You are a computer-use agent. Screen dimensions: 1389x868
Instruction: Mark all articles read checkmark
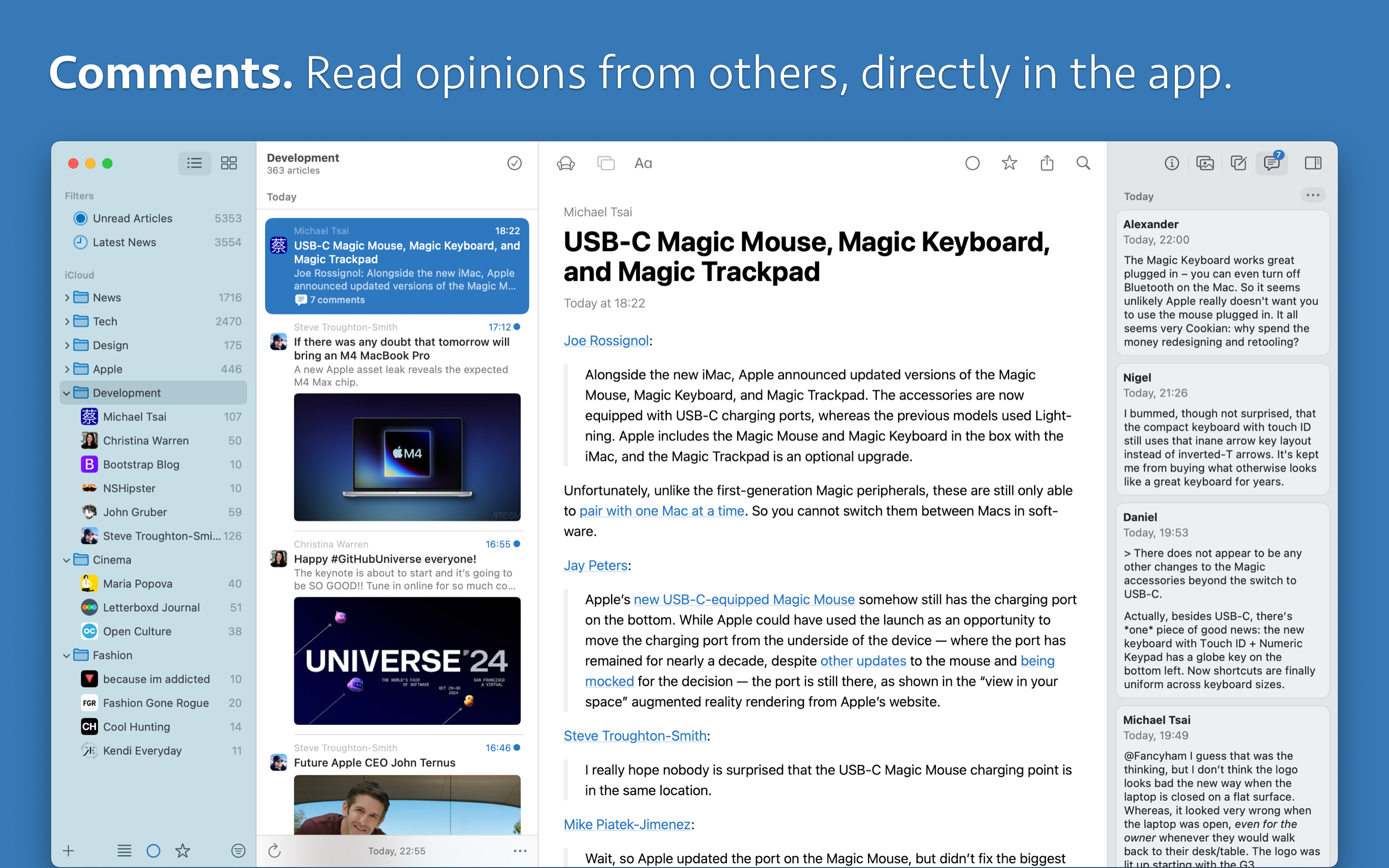pyautogui.click(x=514, y=163)
